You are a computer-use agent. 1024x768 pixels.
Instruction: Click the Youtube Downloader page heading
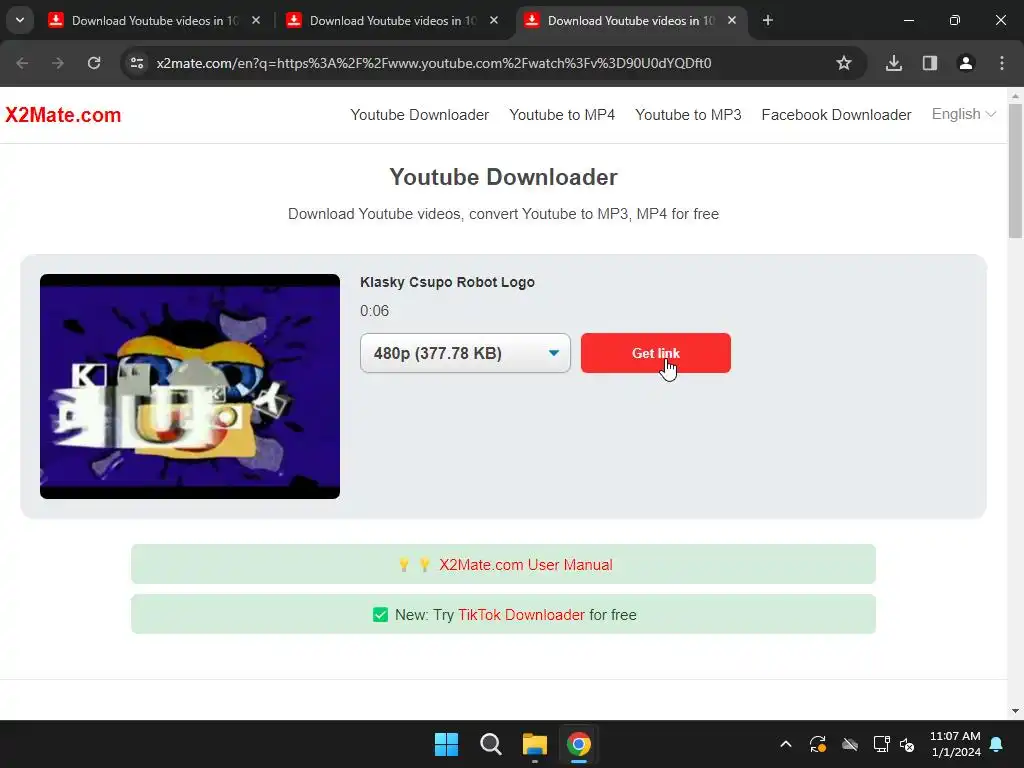[x=504, y=177]
